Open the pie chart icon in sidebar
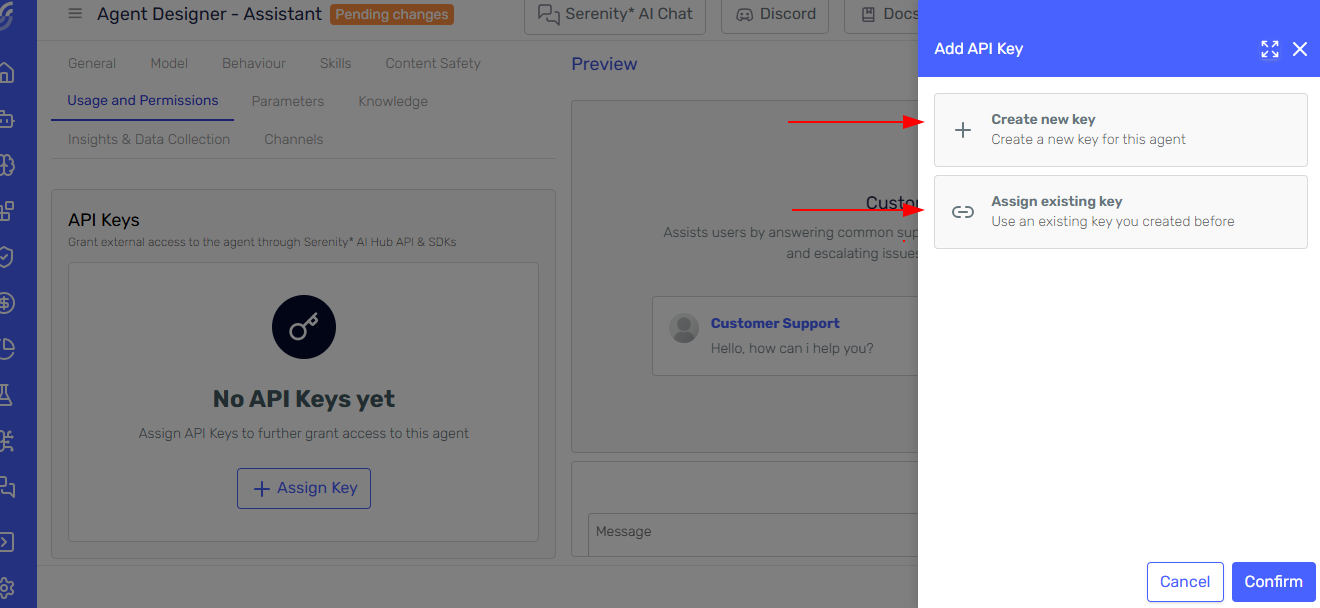This screenshot has height=608, width=1320. pos(7,349)
